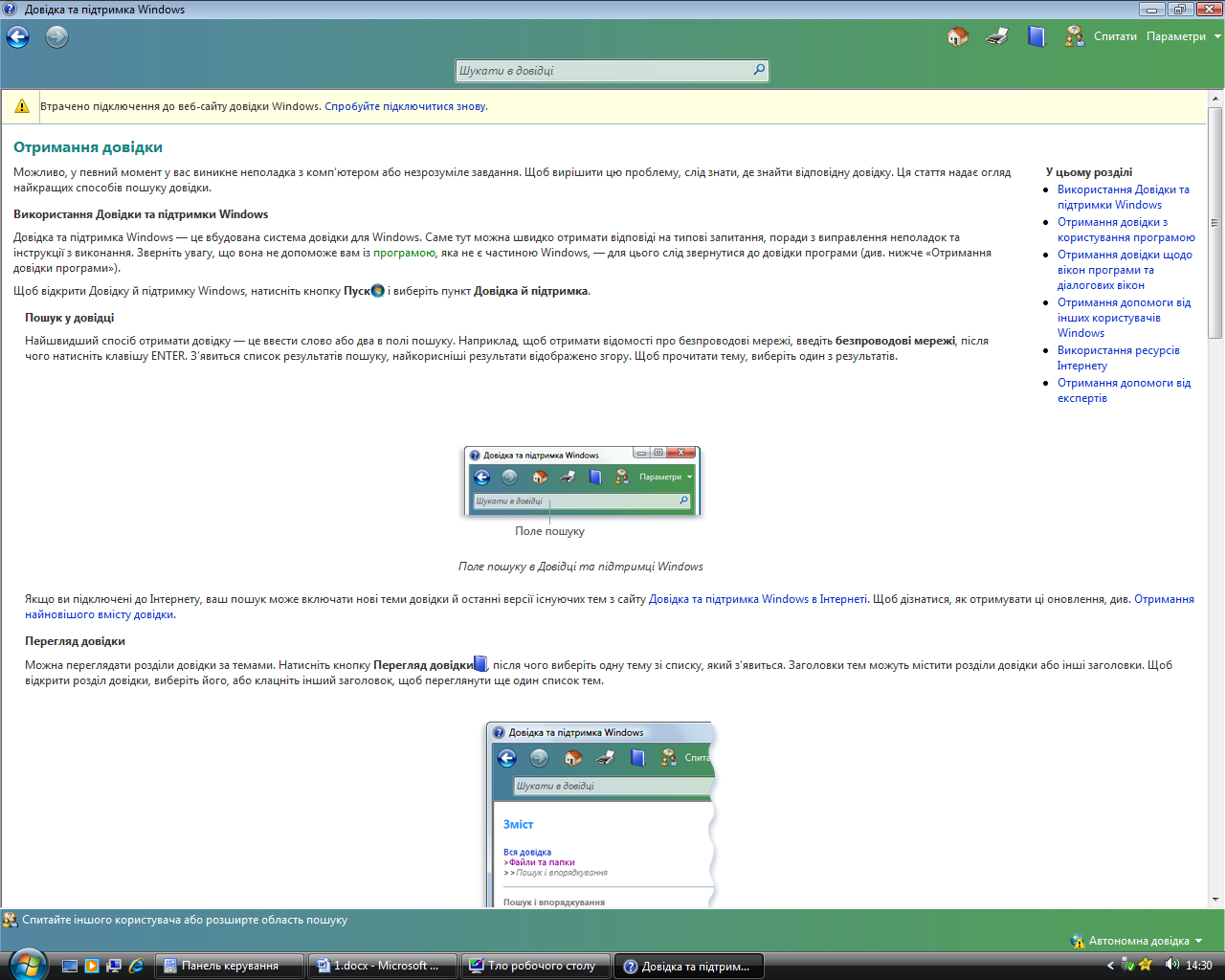The width and height of the screenshot is (1225, 980).
Task: Click the Спитати toolbar label
Action: pyautogui.click(x=1115, y=36)
